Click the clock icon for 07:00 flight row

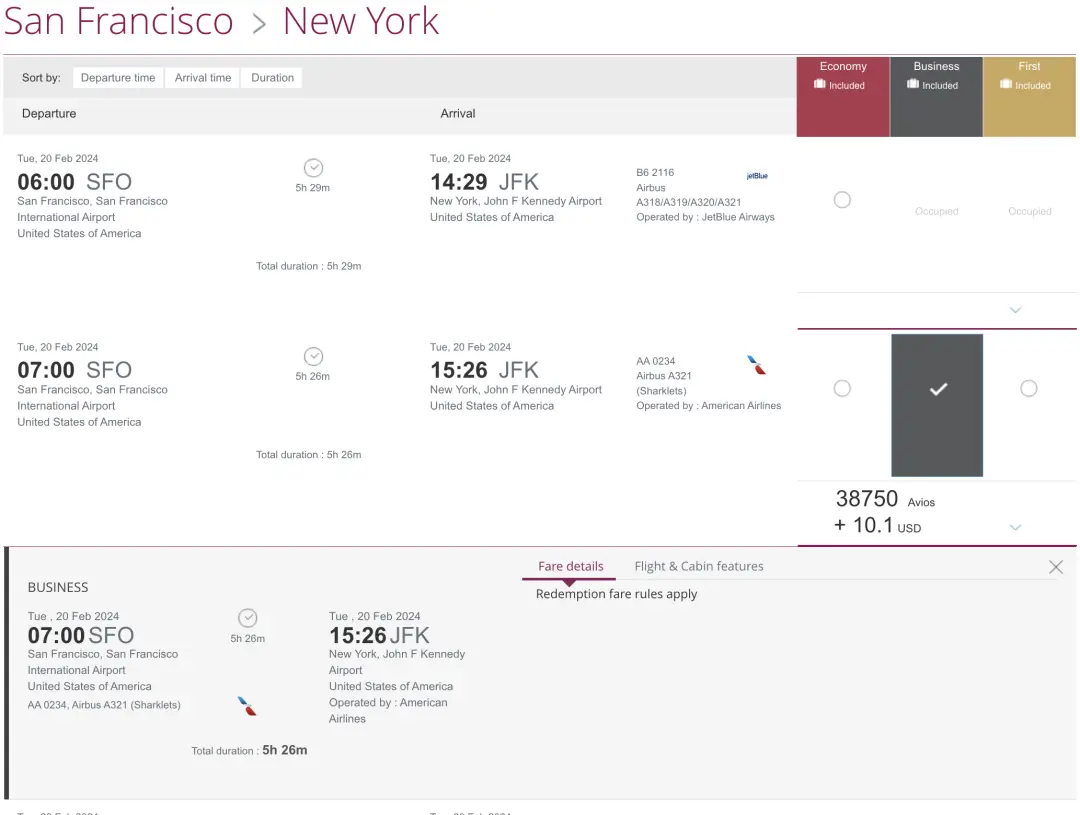tap(313, 357)
